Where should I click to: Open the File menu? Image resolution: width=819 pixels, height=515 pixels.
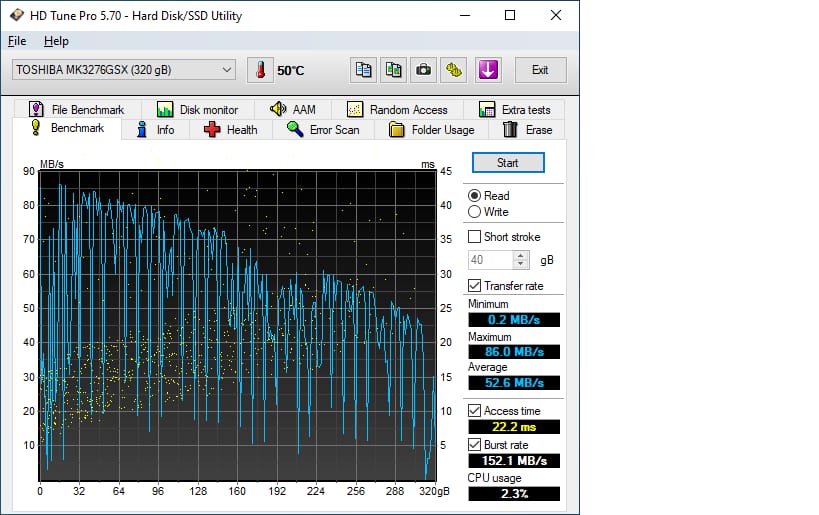click(17, 41)
